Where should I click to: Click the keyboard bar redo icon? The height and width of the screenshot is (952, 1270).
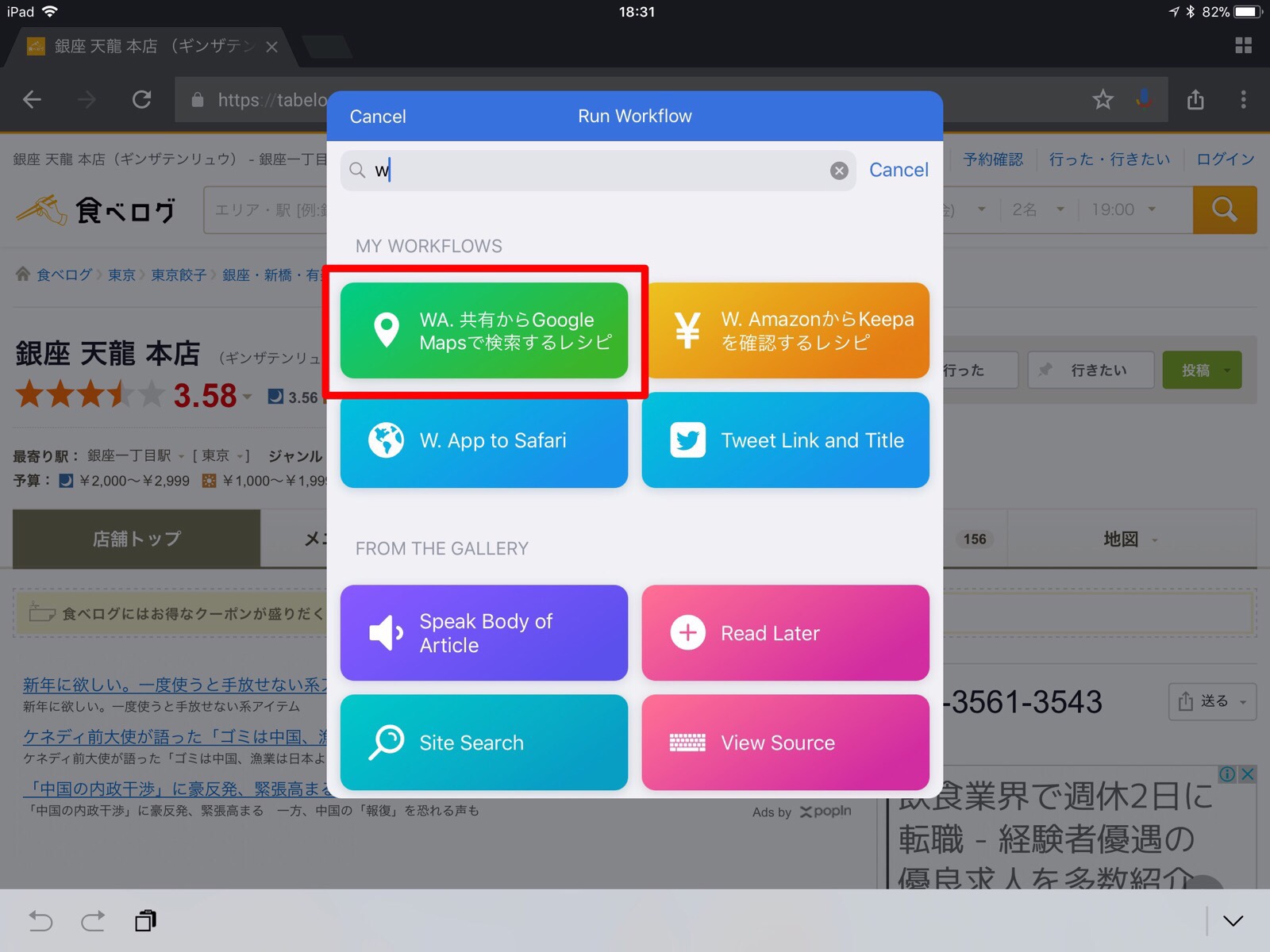(x=93, y=921)
